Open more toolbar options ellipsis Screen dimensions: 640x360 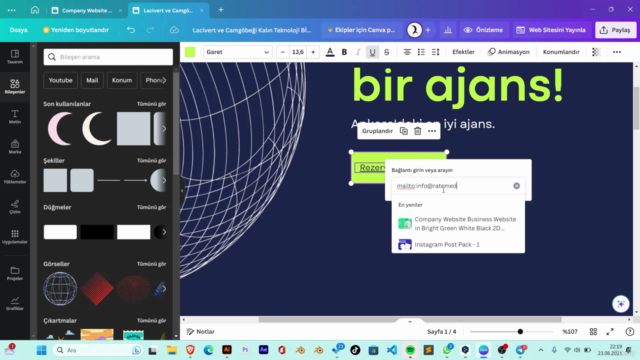[x=617, y=52]
